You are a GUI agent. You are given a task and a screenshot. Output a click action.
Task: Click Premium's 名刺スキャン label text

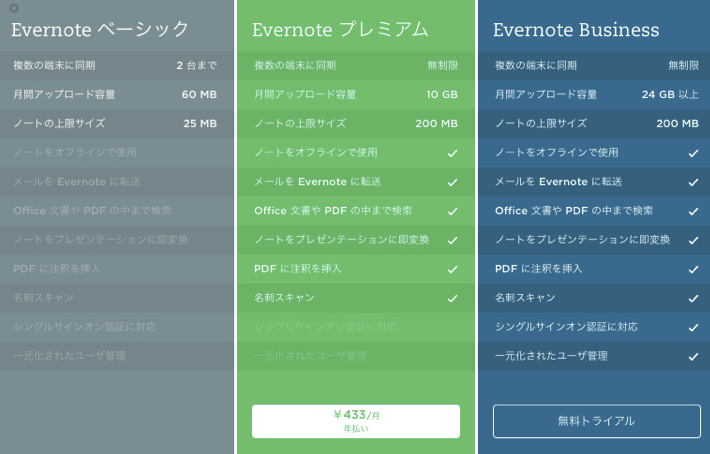click(284, 298)
